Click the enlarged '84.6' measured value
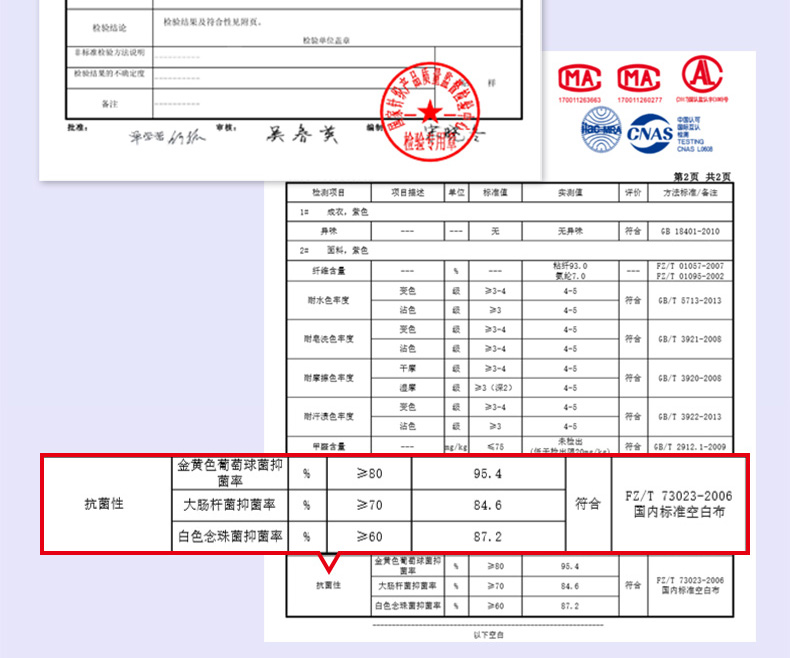This screenshot has width=790, height=658. pos(488,505)
